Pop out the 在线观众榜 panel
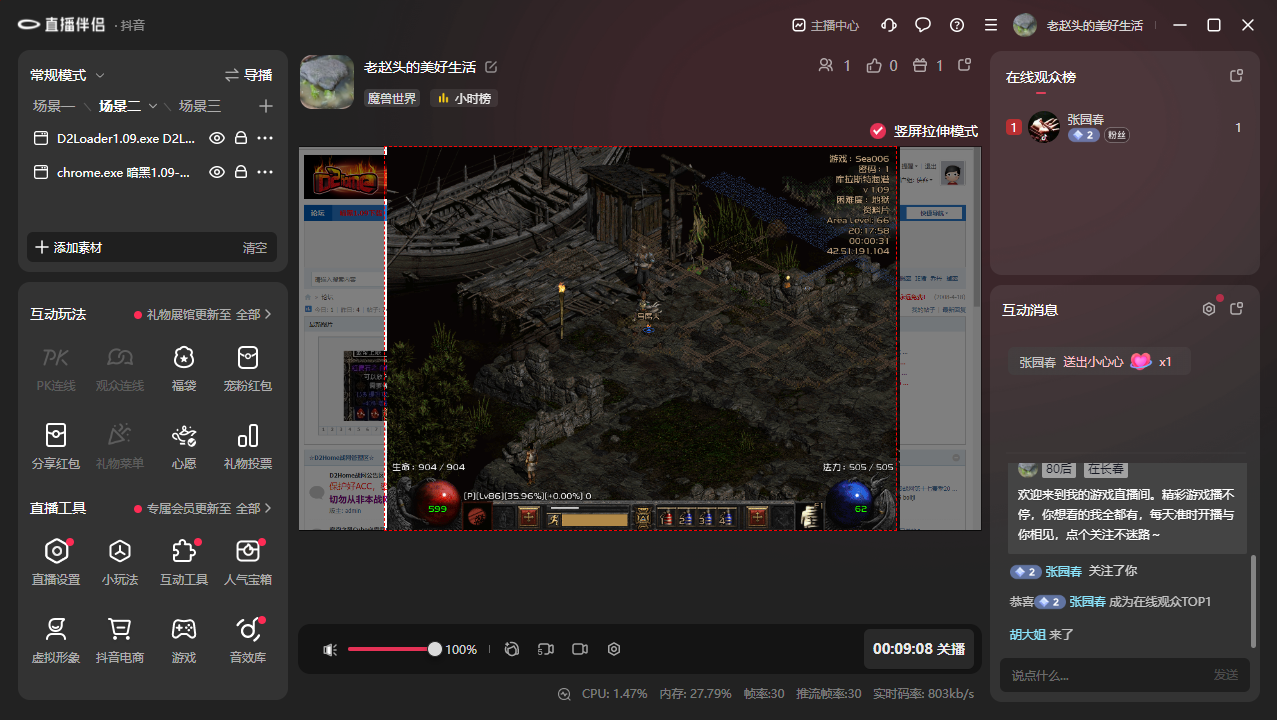The image size is (1277, 720). [x=1236, y=76]
